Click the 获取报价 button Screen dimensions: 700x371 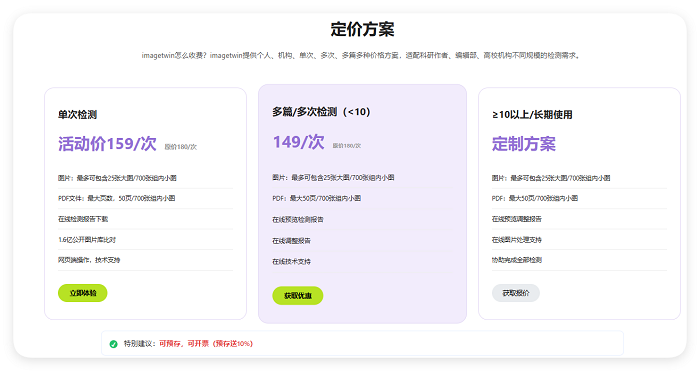pos(516,293)
